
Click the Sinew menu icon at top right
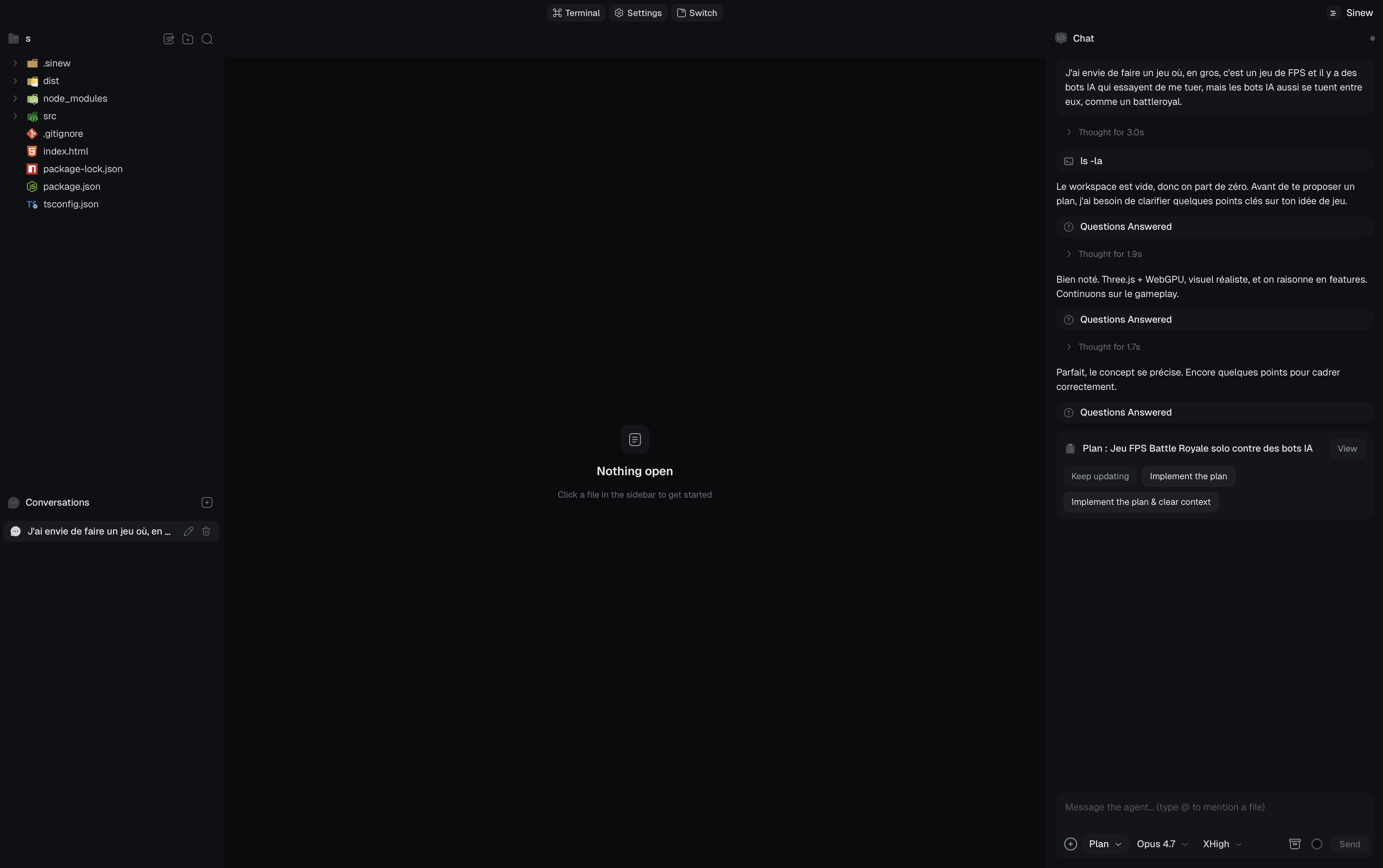point(1333,13)
